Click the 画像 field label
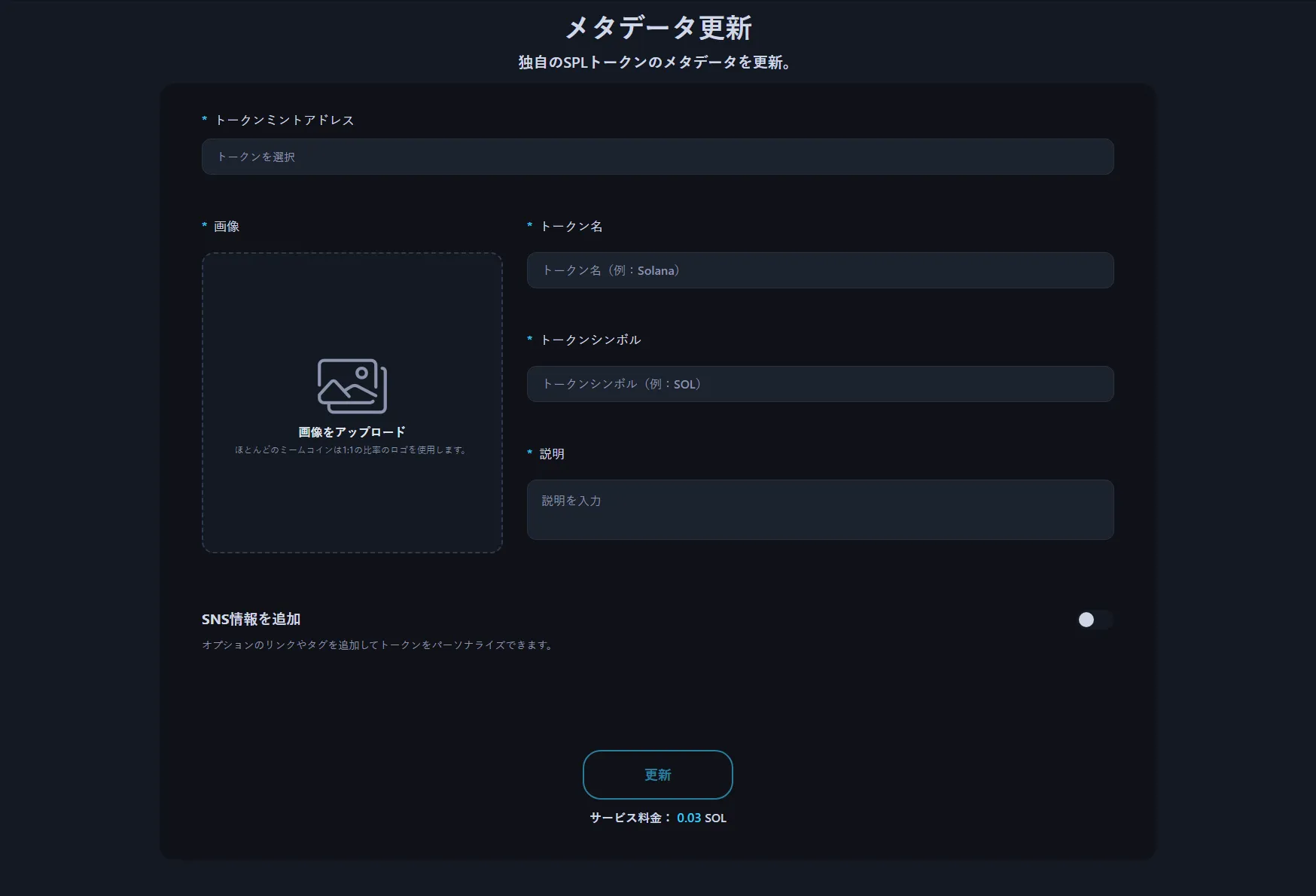The width and height of the screenshot is (1316, 896). [x=227, y=227]
